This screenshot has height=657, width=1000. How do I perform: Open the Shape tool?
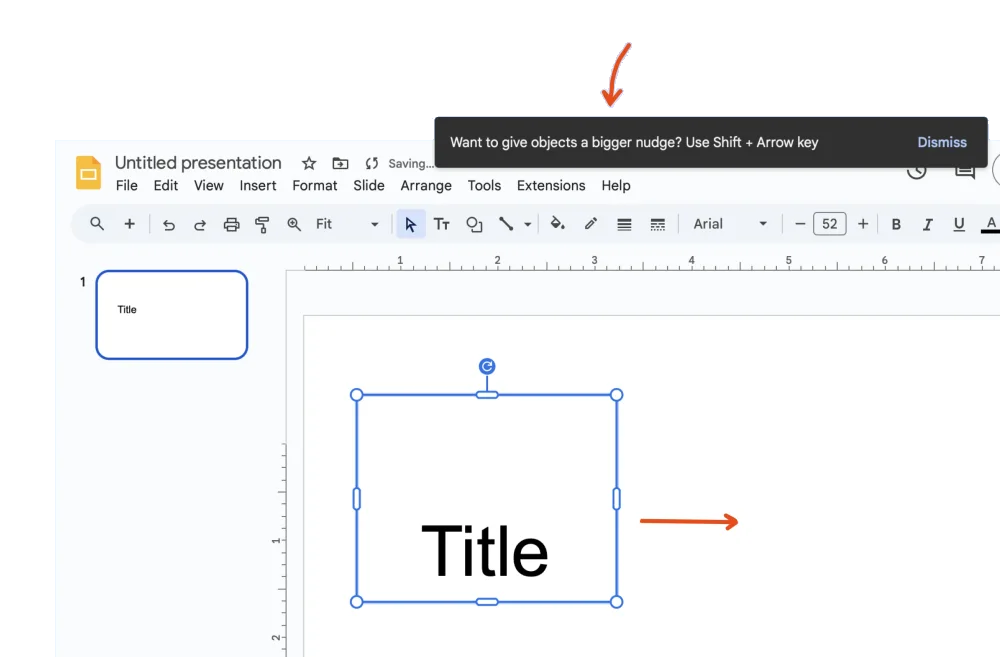[x=474, y=225]
